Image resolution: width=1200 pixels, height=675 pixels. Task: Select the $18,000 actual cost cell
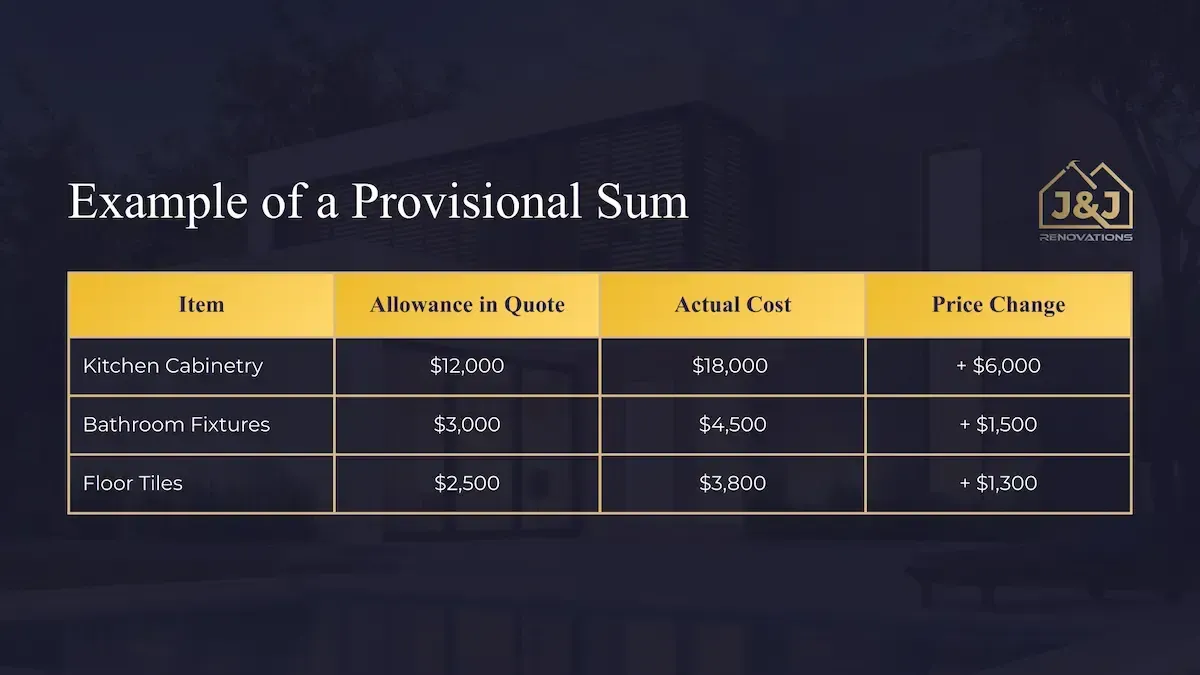pos(730,366)
